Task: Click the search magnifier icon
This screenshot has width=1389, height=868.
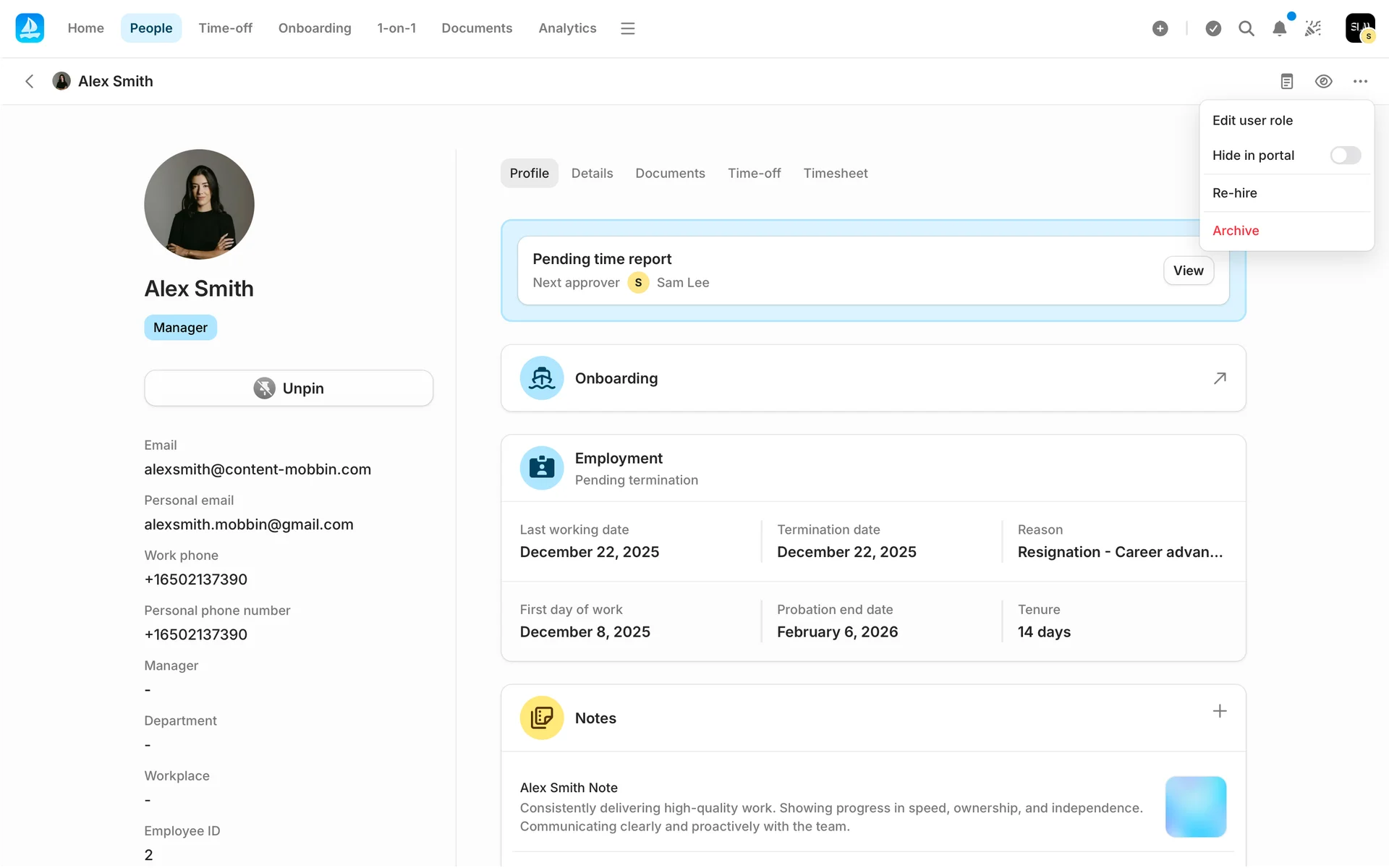Action: [1246, 28]
